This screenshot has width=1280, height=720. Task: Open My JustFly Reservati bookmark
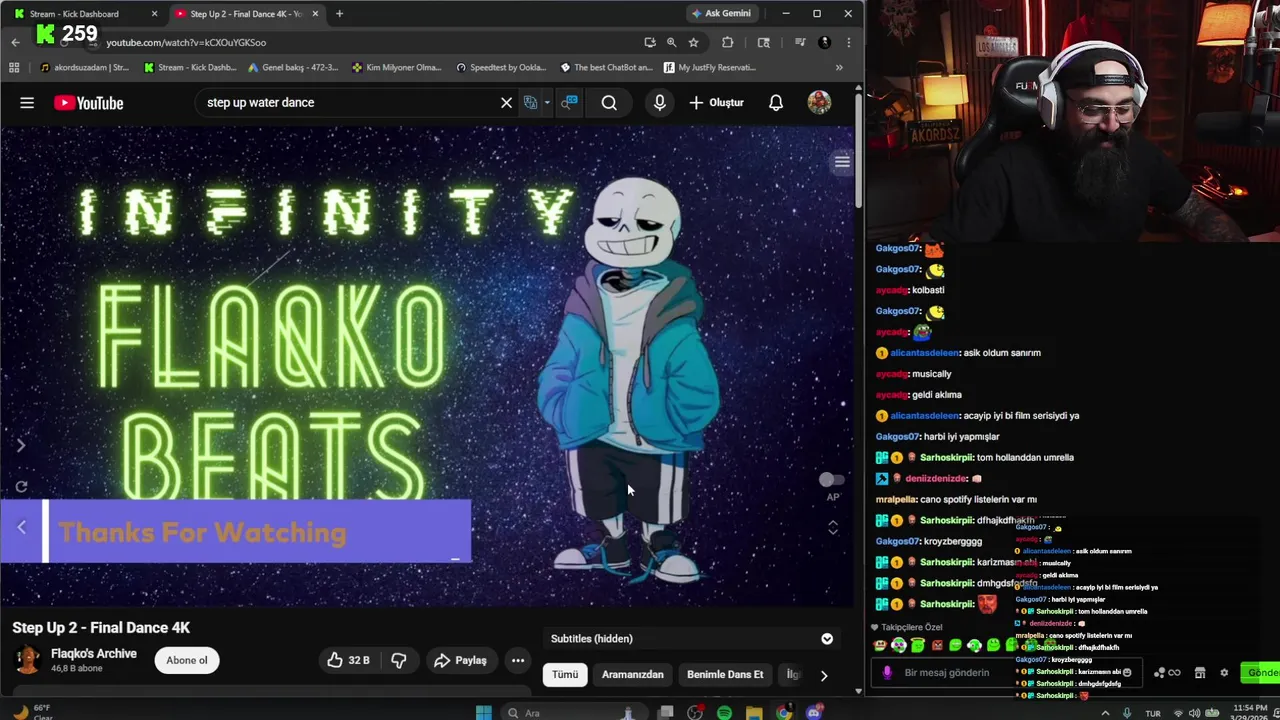pos(709,68)
